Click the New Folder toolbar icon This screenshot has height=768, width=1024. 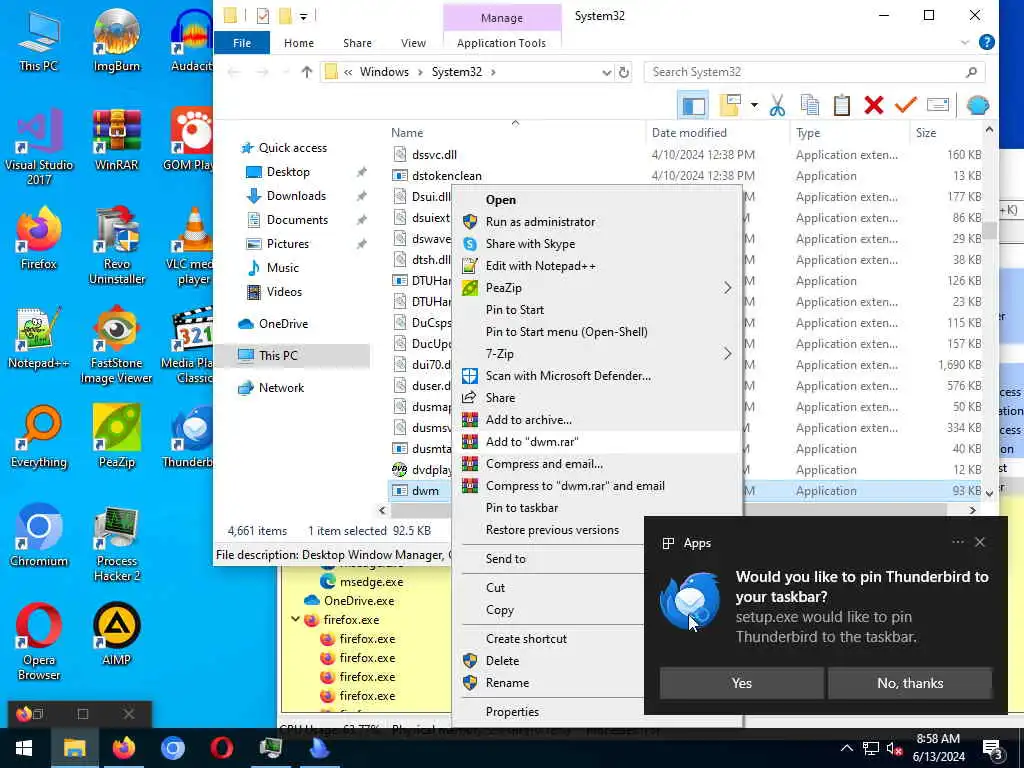click(x=730, y=105)
